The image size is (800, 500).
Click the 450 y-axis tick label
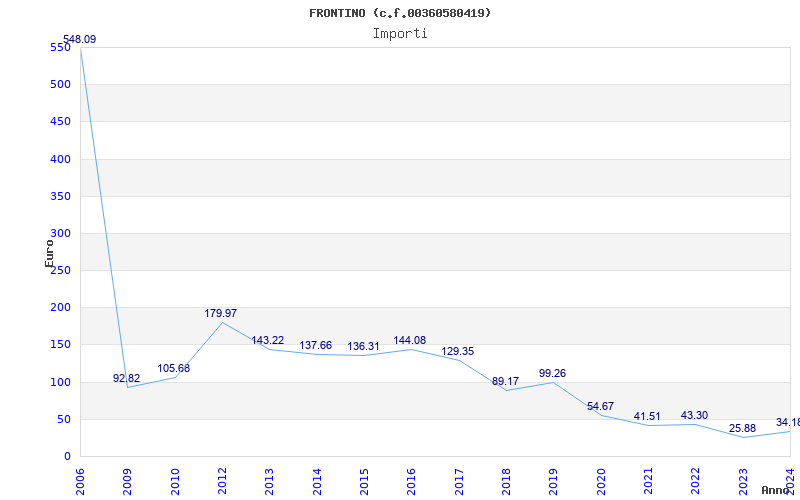click(60, 122)
